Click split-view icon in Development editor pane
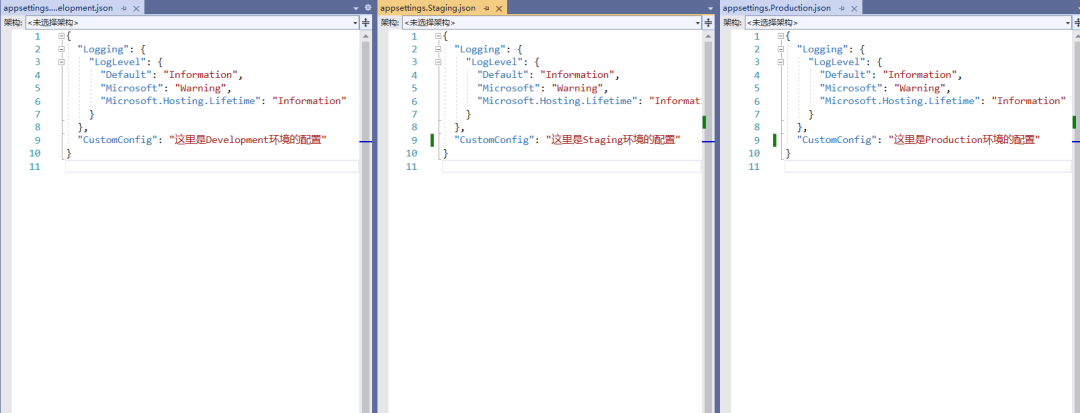This screenshot has height=413, width=1080. pyautogui.click(x=366, y=22)
